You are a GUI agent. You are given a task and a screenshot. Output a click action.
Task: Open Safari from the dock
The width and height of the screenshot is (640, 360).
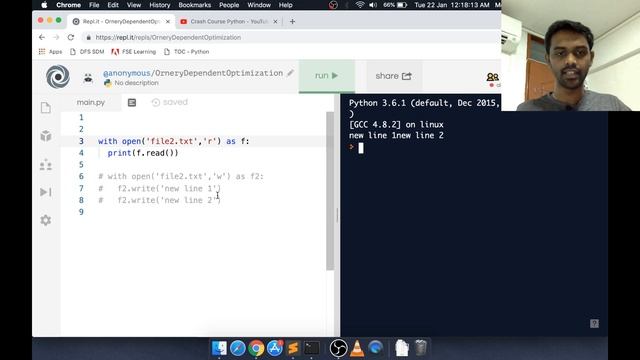[x=238, y=348]
